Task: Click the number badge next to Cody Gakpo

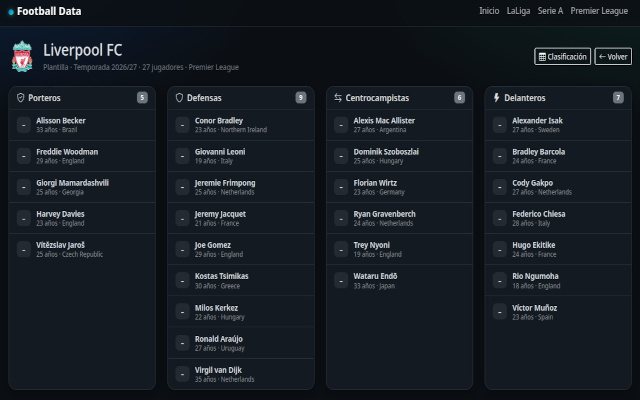Action: pyautogui.click(x=500, y=187)
